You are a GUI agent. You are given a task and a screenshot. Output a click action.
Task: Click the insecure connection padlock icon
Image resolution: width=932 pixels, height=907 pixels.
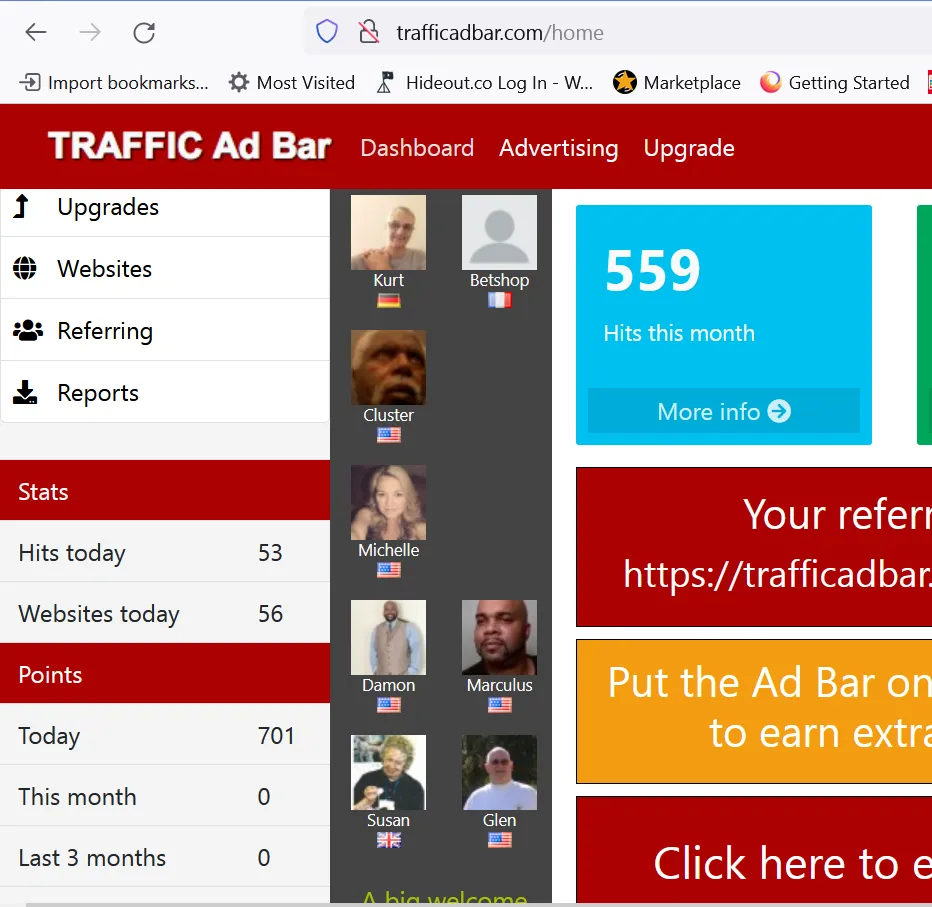pos(369,32)
